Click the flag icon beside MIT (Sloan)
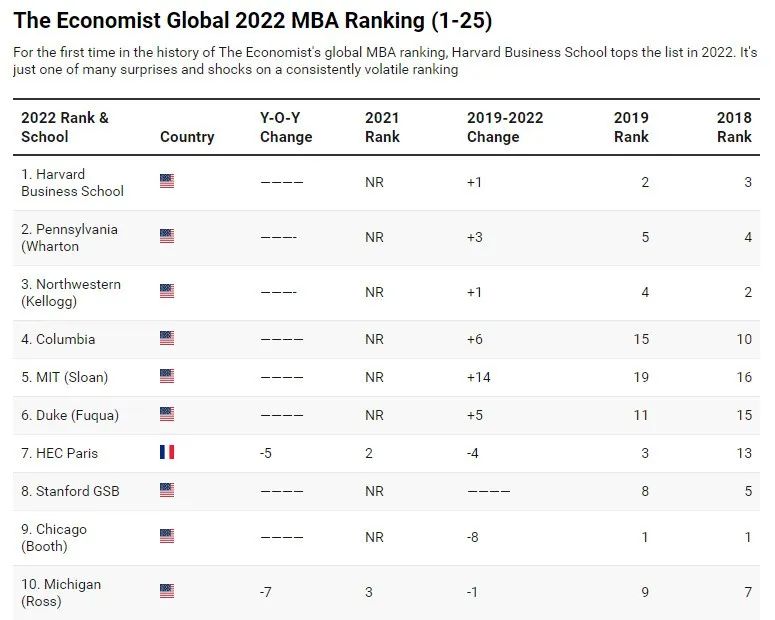 point(167,377)
